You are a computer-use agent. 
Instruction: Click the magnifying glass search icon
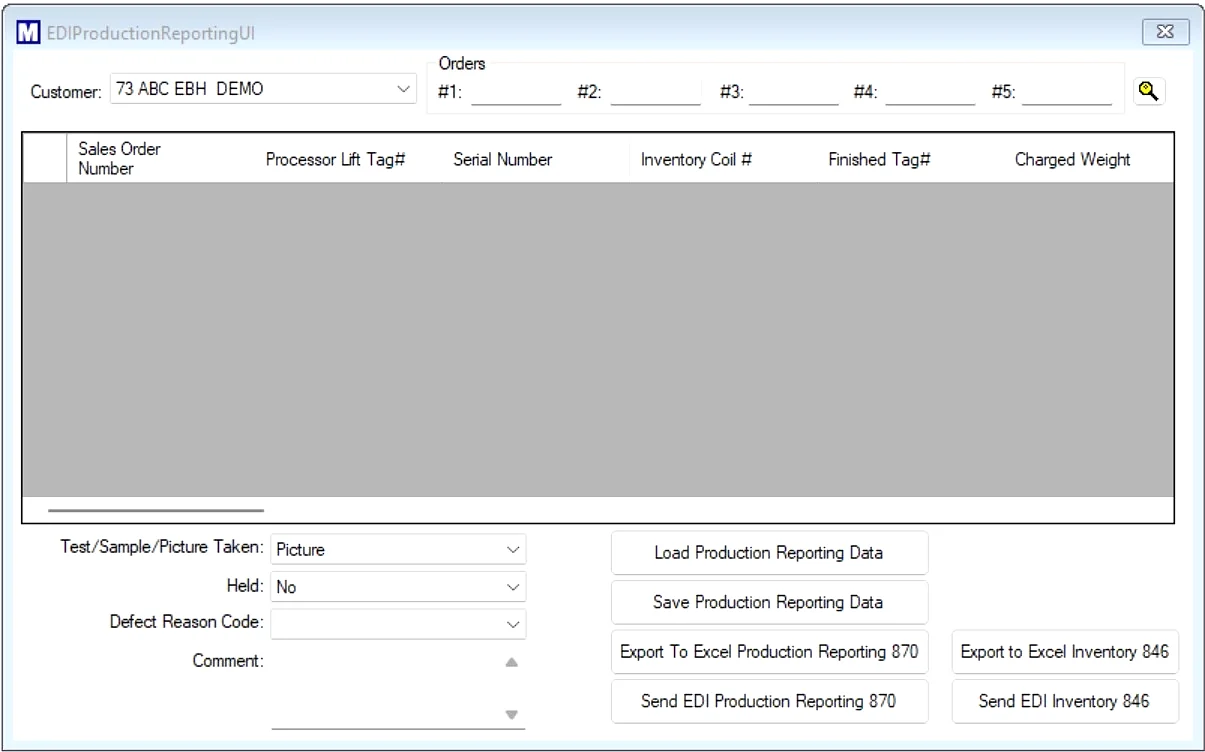1149,90
